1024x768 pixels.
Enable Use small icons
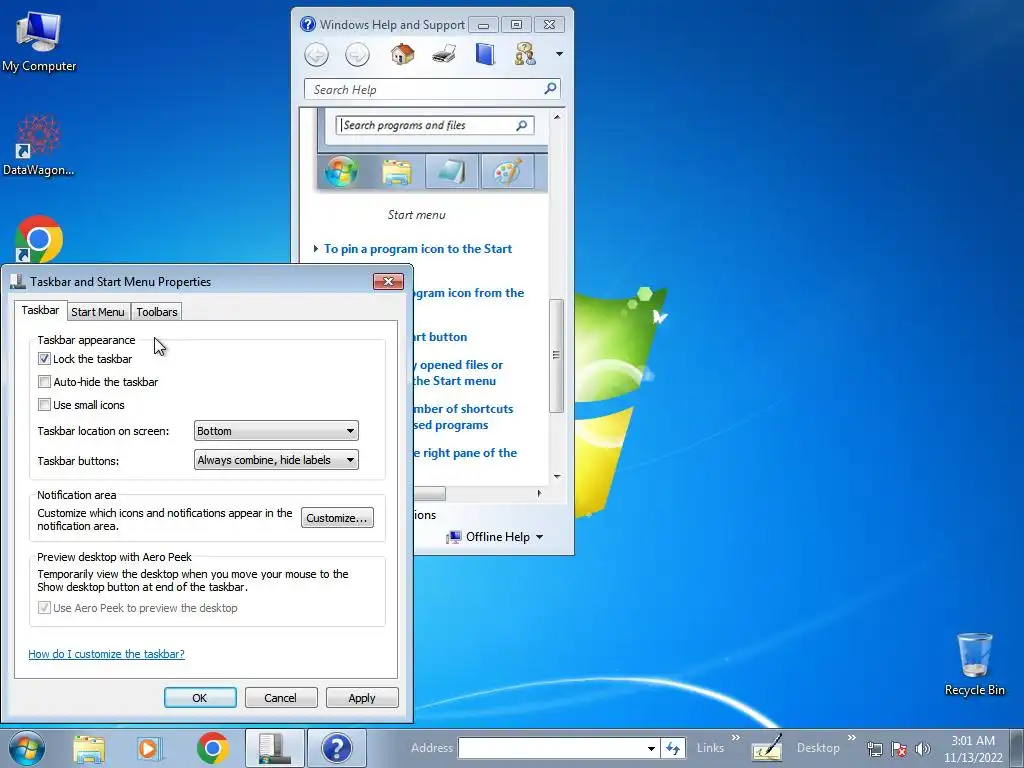pos(44,404)
